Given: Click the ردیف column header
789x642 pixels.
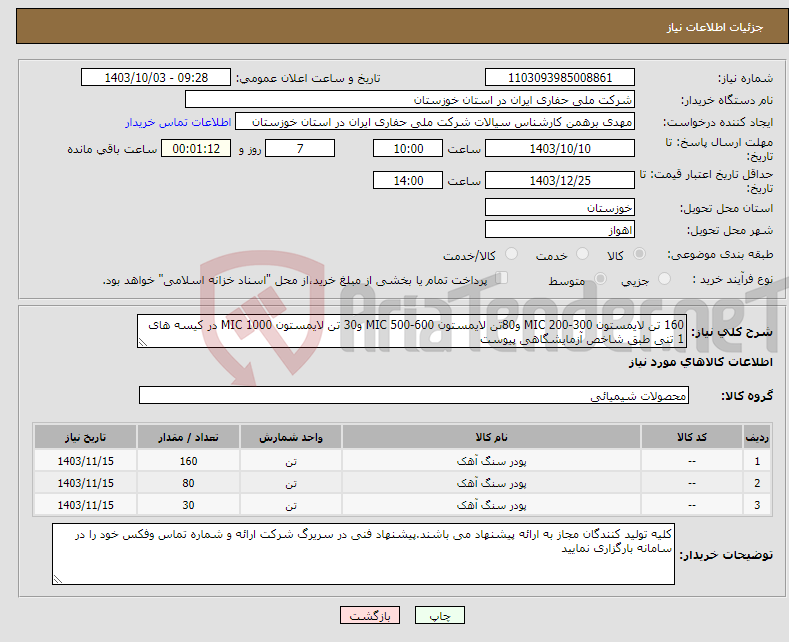Looking at the screenshot, I should point(757,437).
